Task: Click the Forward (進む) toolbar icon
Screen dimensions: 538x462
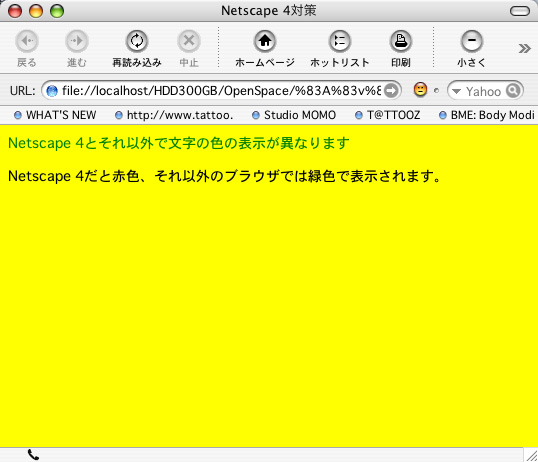Action: point(77,41)
